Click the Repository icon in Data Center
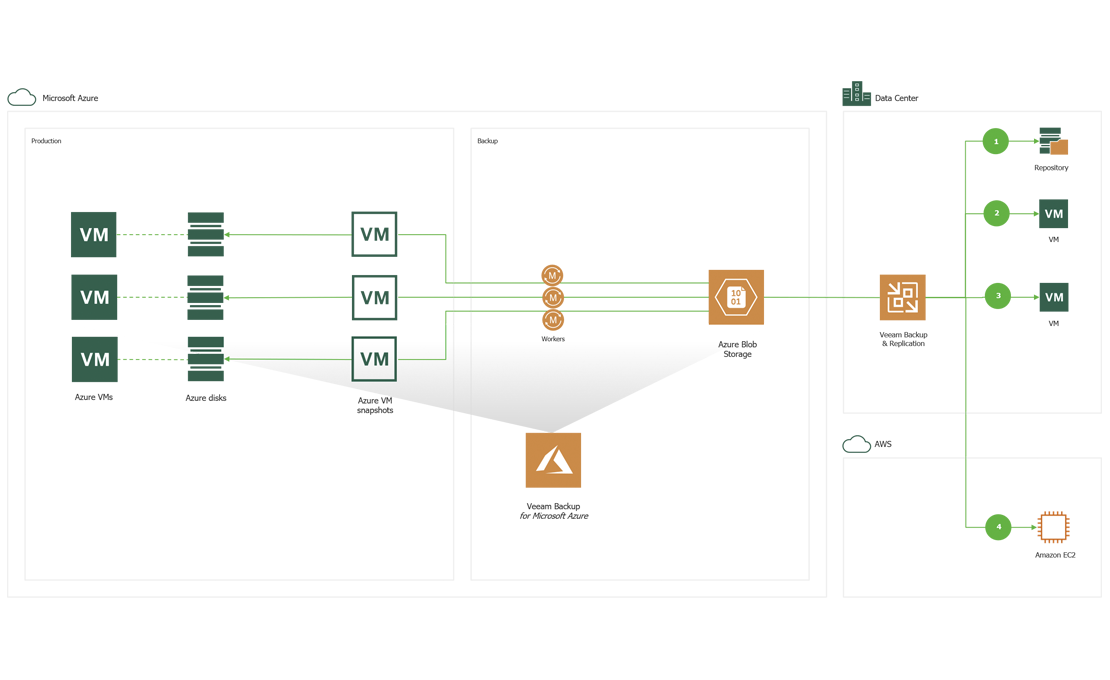Viewport: 1110px width, 680px height. [x=1053, y=141]
